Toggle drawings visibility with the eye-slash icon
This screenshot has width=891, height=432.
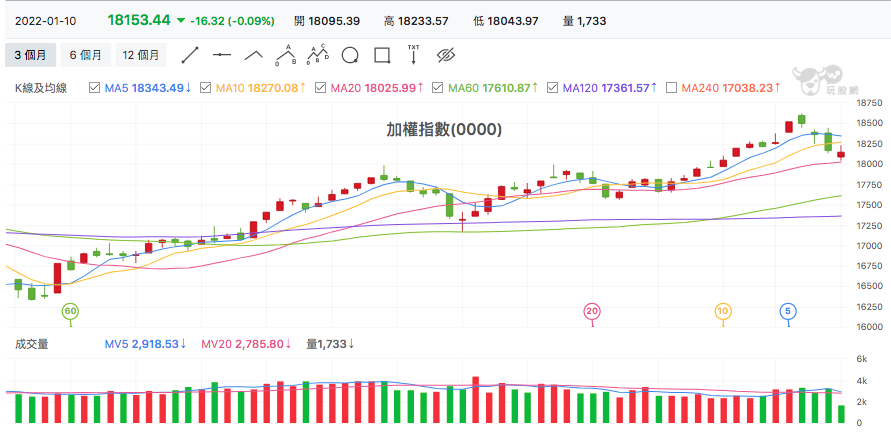(x=447, y=55)
